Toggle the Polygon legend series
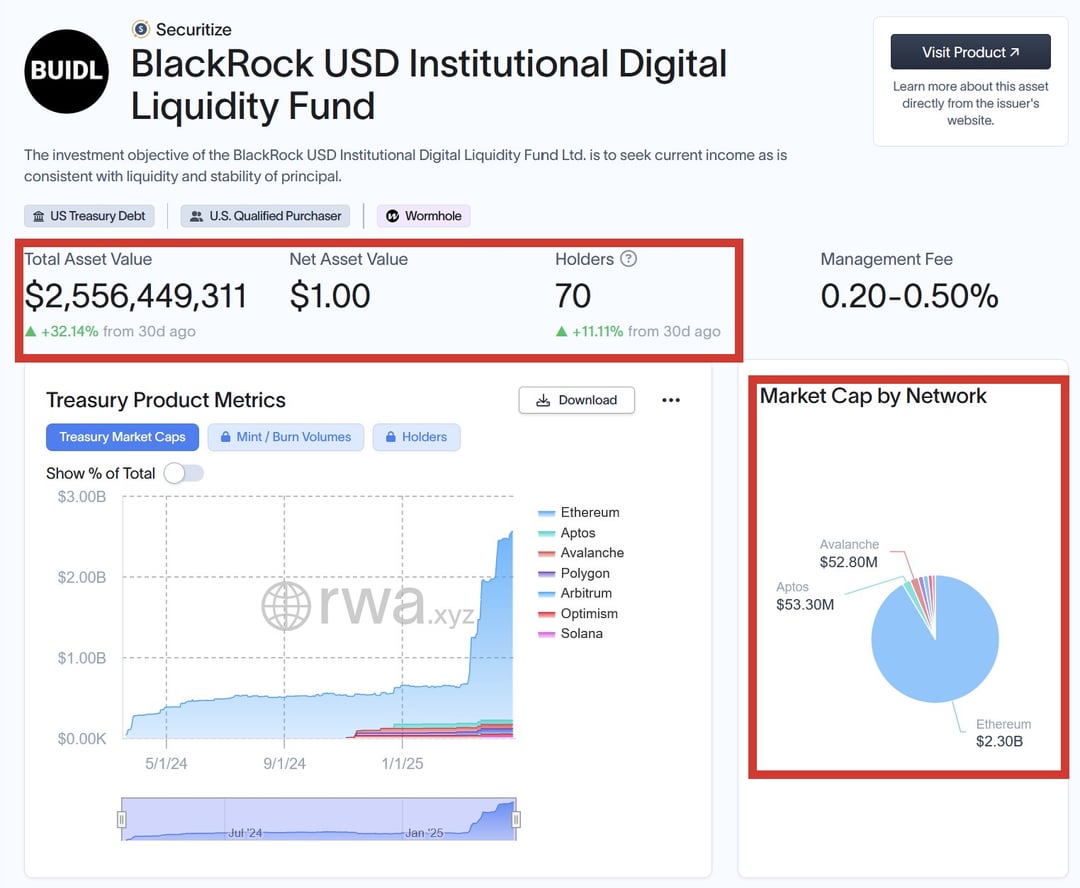This screenshot has width=1080, height=888. [574, 573]
